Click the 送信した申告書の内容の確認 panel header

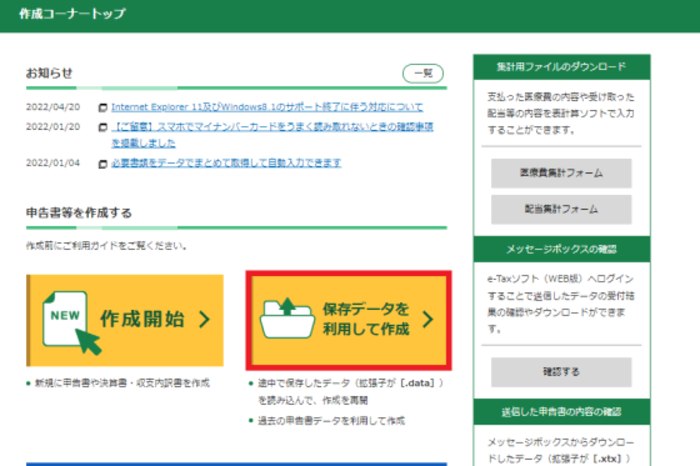pyautogui.click(x=561, y=412)
